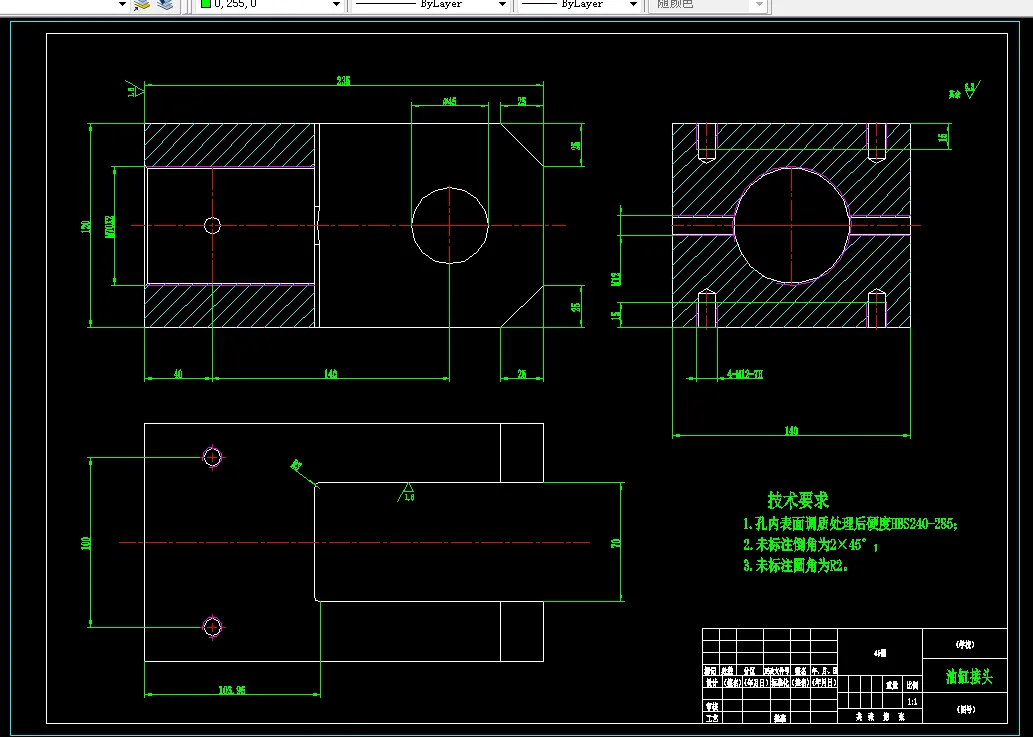Image resolution: width=1033 pixels, height=737 pixels.
Task: Select the 235 overall length dimension
Action: tap(343, 81)
